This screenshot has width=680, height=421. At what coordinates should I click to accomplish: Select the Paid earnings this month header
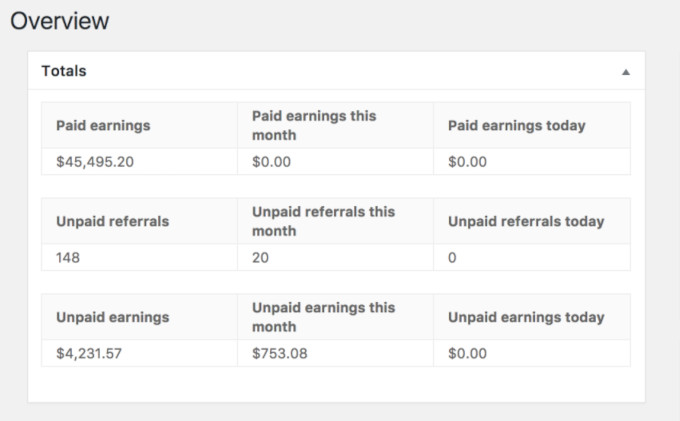(314, 125)
